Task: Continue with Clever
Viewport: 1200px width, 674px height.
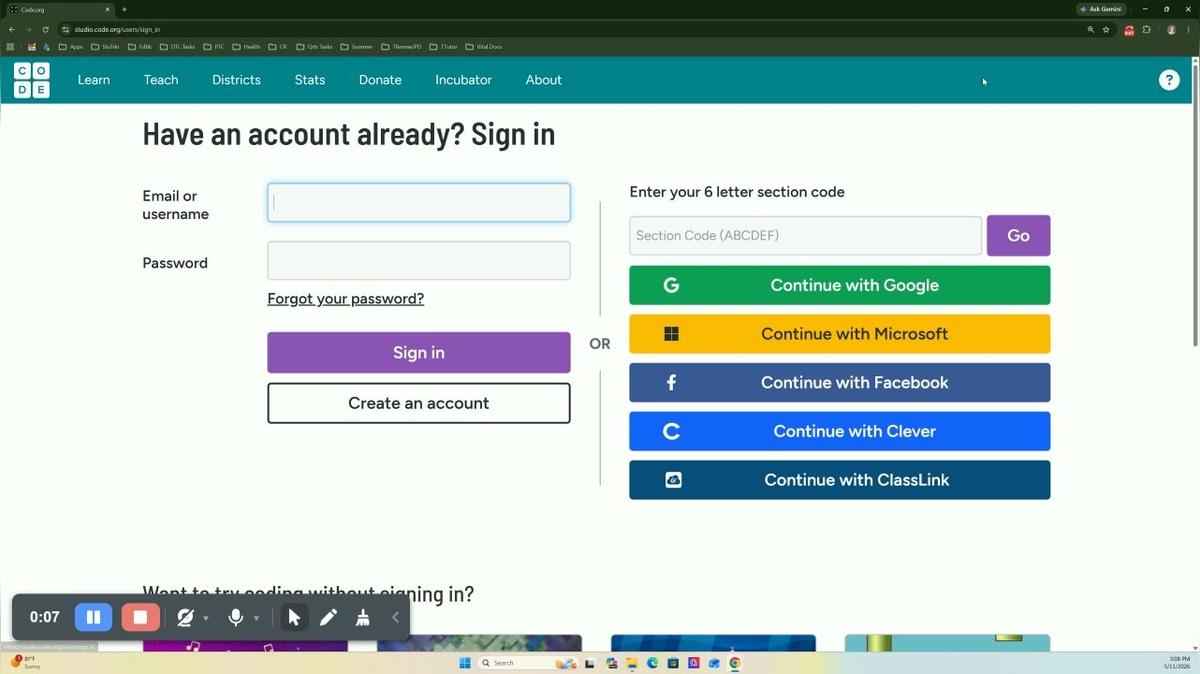Action: coord(840,431)
